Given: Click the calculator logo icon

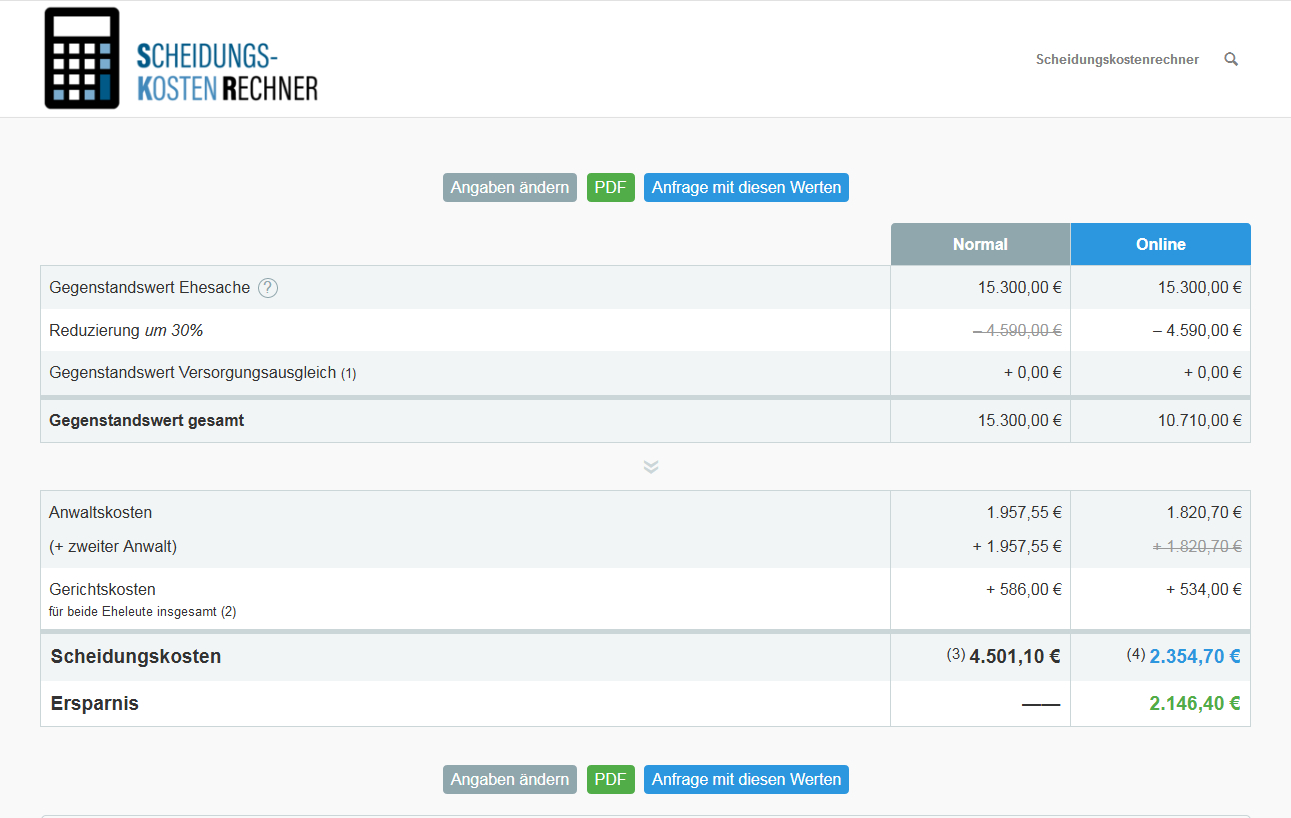Looking at the screenshot, I should (82, 58).
